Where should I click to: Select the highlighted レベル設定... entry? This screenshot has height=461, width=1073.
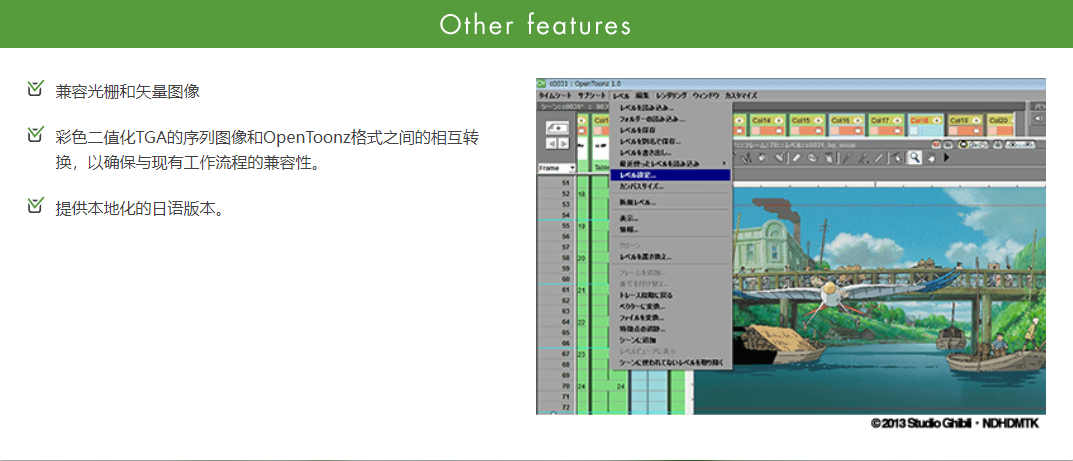tap(671, 175)
